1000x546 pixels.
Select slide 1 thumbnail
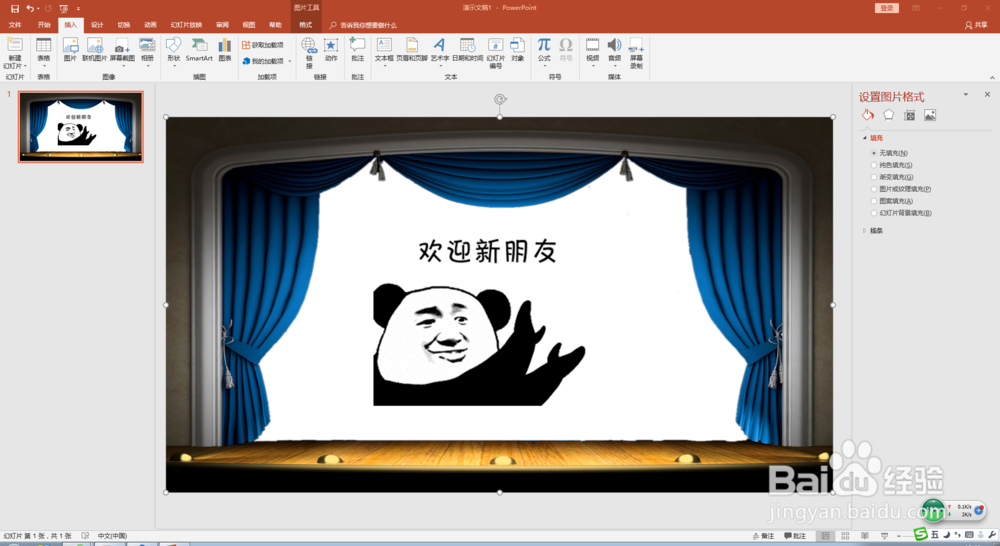[x=81, y=126]
